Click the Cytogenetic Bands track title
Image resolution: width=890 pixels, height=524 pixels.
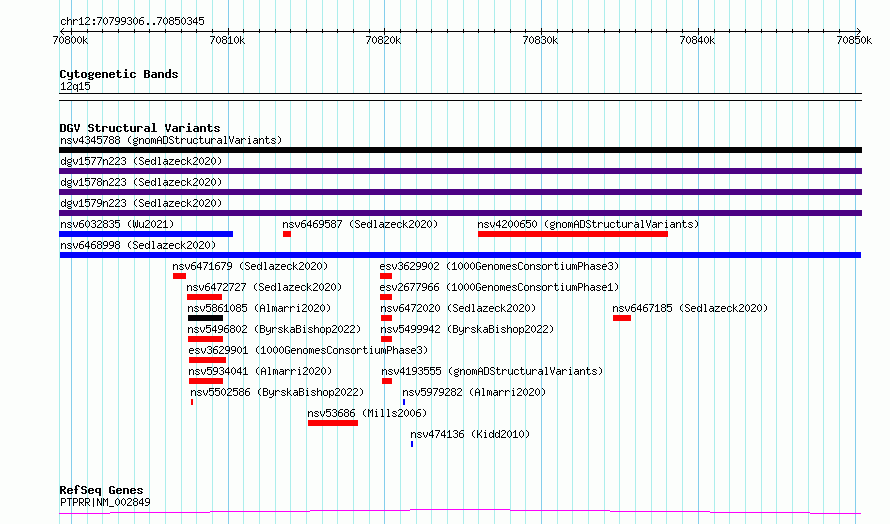pyautogui.click(x=119, y=74)
